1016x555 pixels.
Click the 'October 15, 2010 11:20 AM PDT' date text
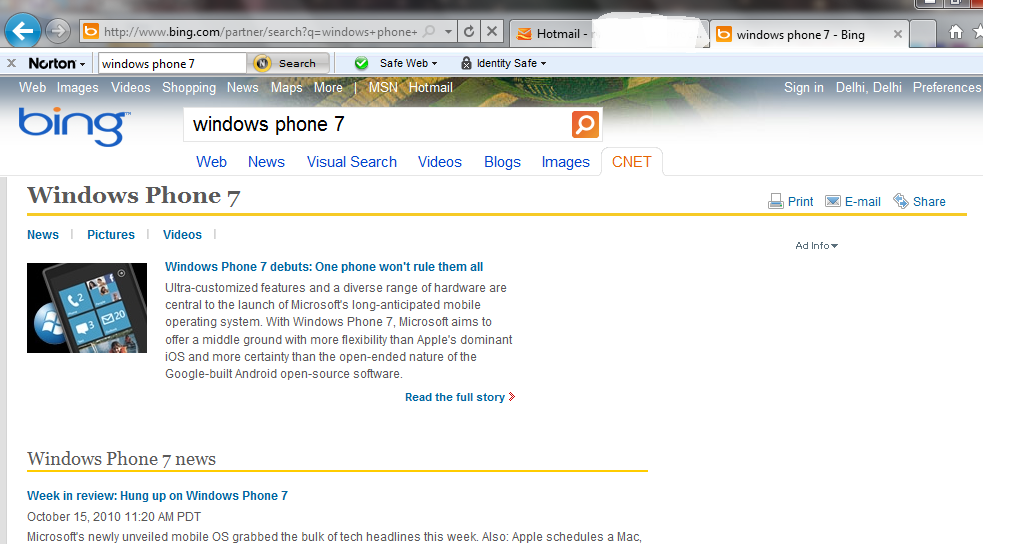(114, 517)
